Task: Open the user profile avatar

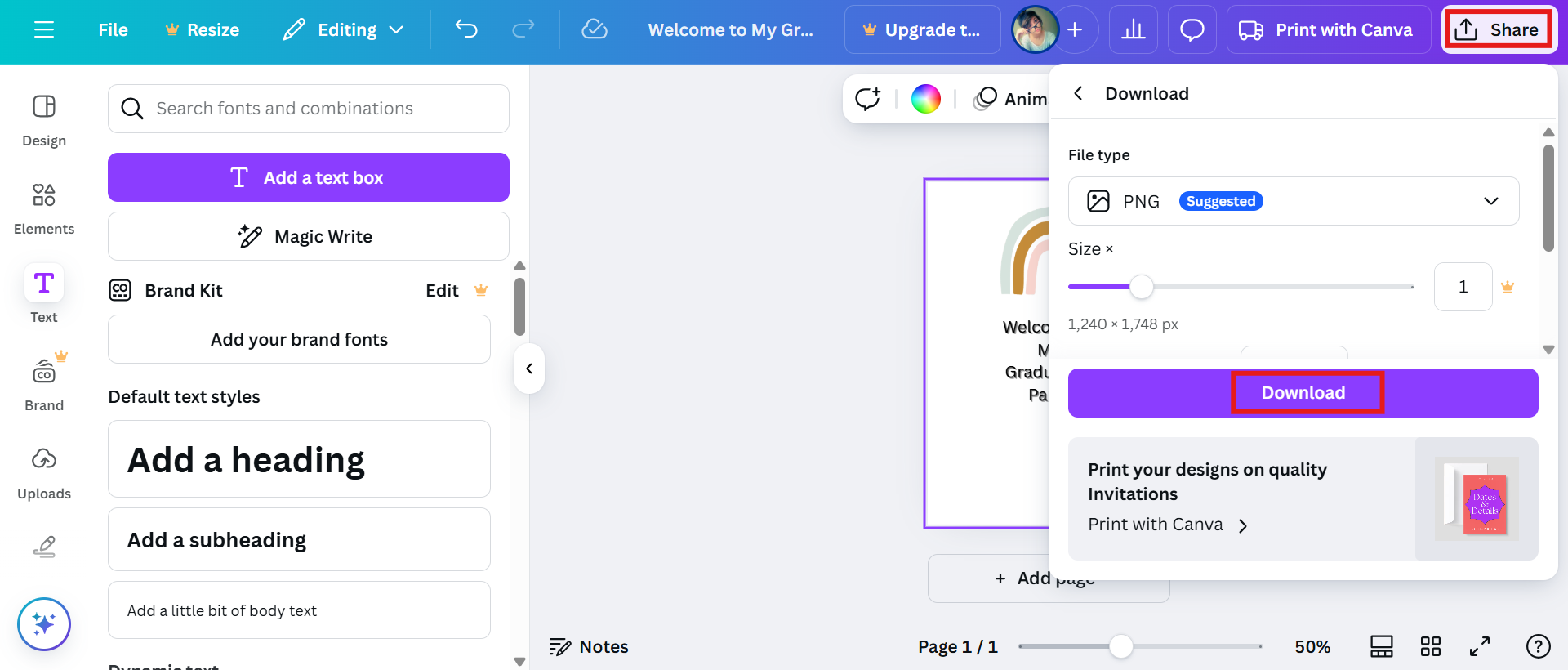Action: coord(1035,30)
